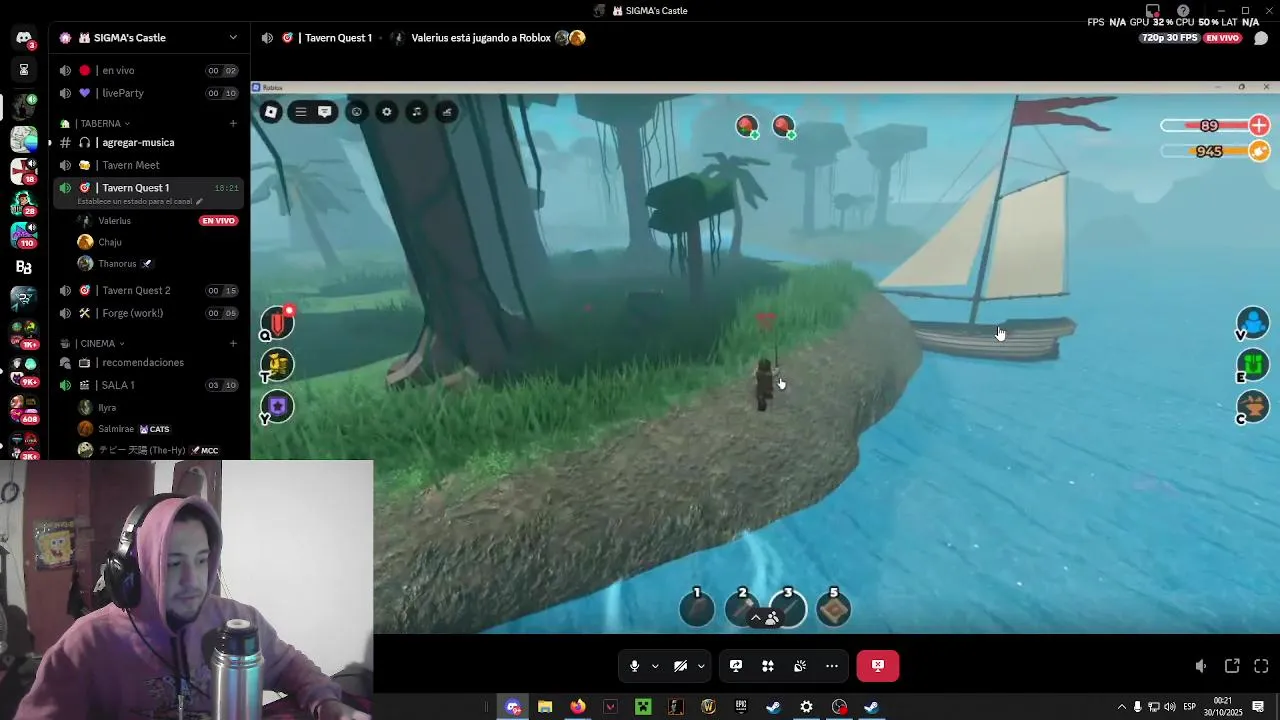The height and width of the screenshot is (720, 1280).
Task: Open the Roblox hamburger list menu
Action: tap(300, 112)
